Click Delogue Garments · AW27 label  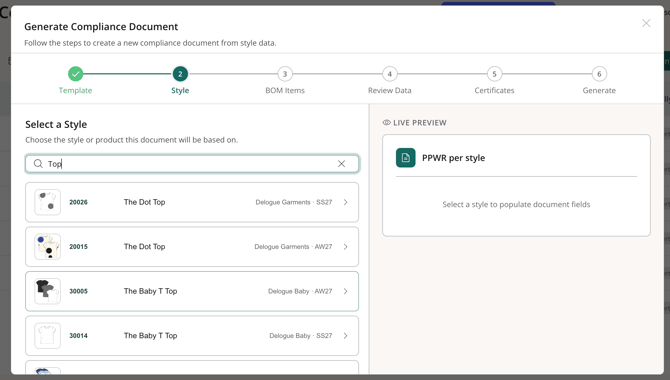(x=293, y=247)
